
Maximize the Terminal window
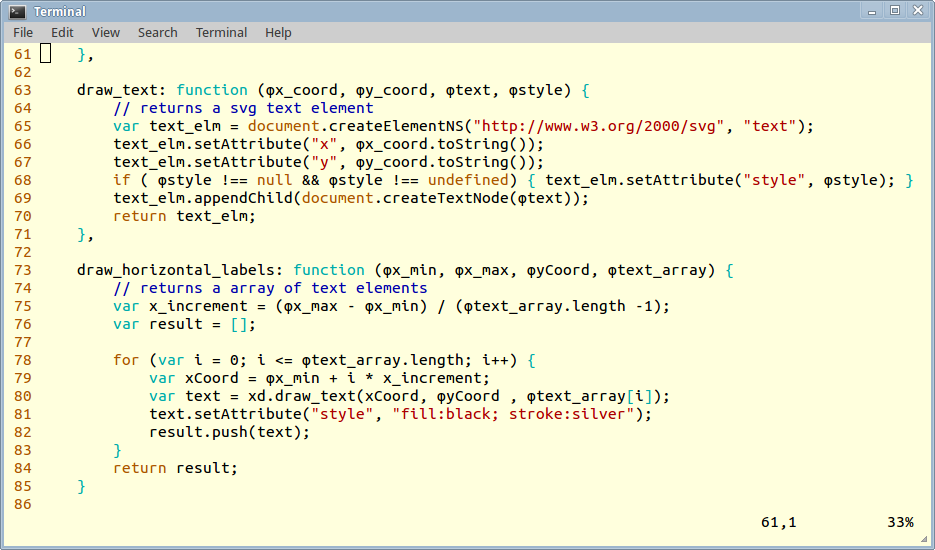894,11
